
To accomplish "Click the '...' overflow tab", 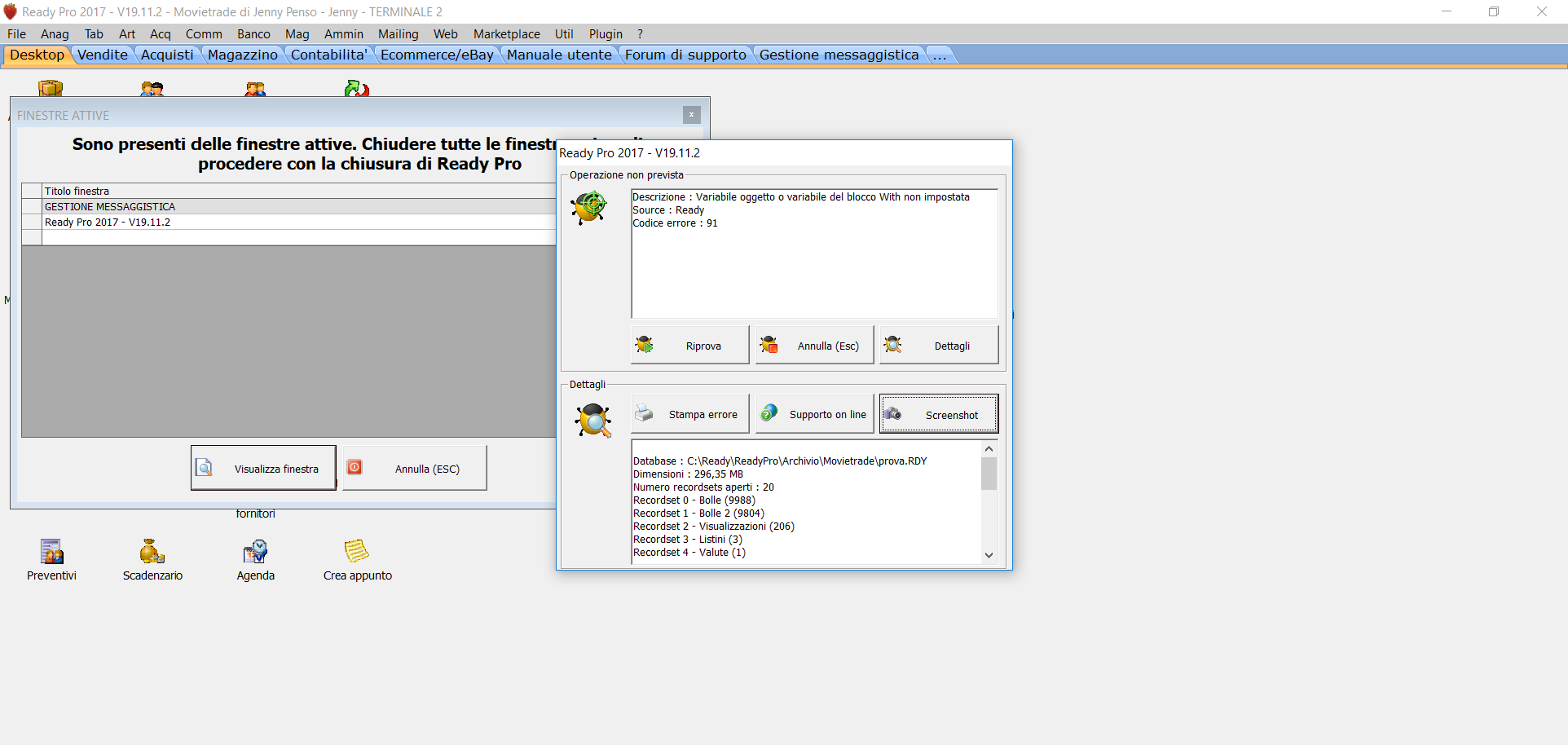I will pyautogui.click(x=940, y=55).
